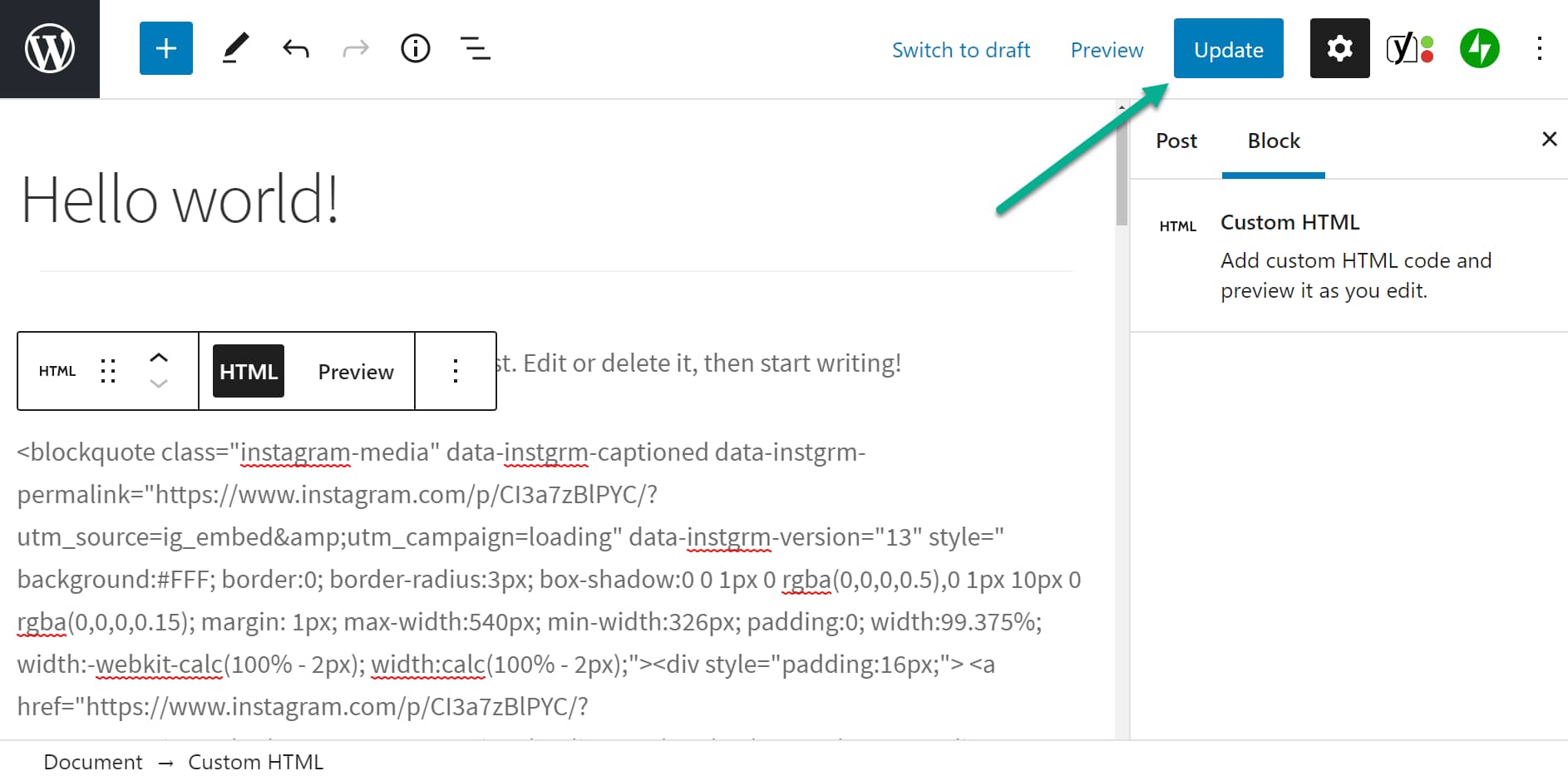This screenshot has width=1568, height=776.
Task: Open the list view outline icon
Action: [476, 49]
